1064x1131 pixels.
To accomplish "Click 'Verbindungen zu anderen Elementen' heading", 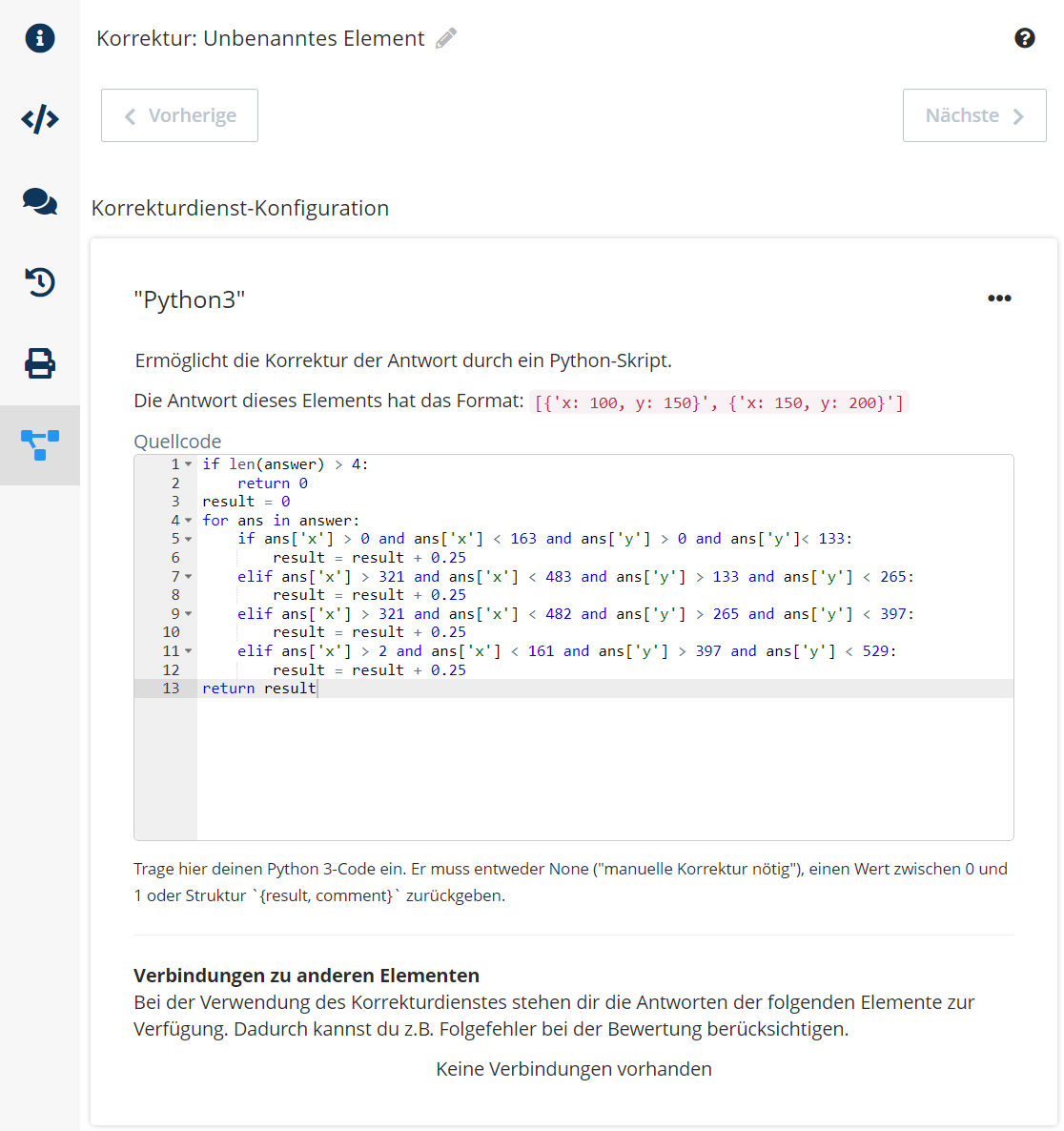I will (307, 976).
